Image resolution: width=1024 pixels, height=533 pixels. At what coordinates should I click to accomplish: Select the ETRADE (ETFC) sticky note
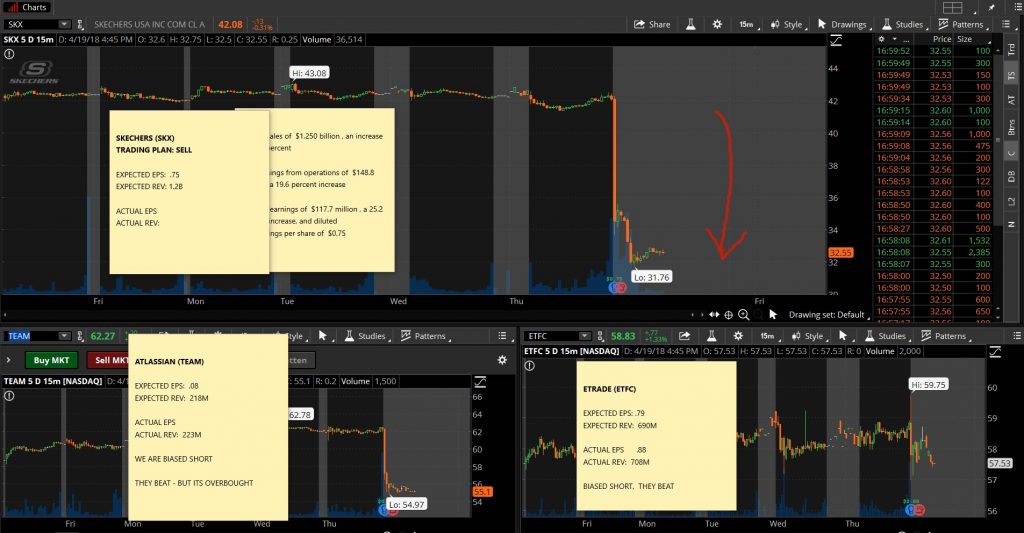[656, 436]
